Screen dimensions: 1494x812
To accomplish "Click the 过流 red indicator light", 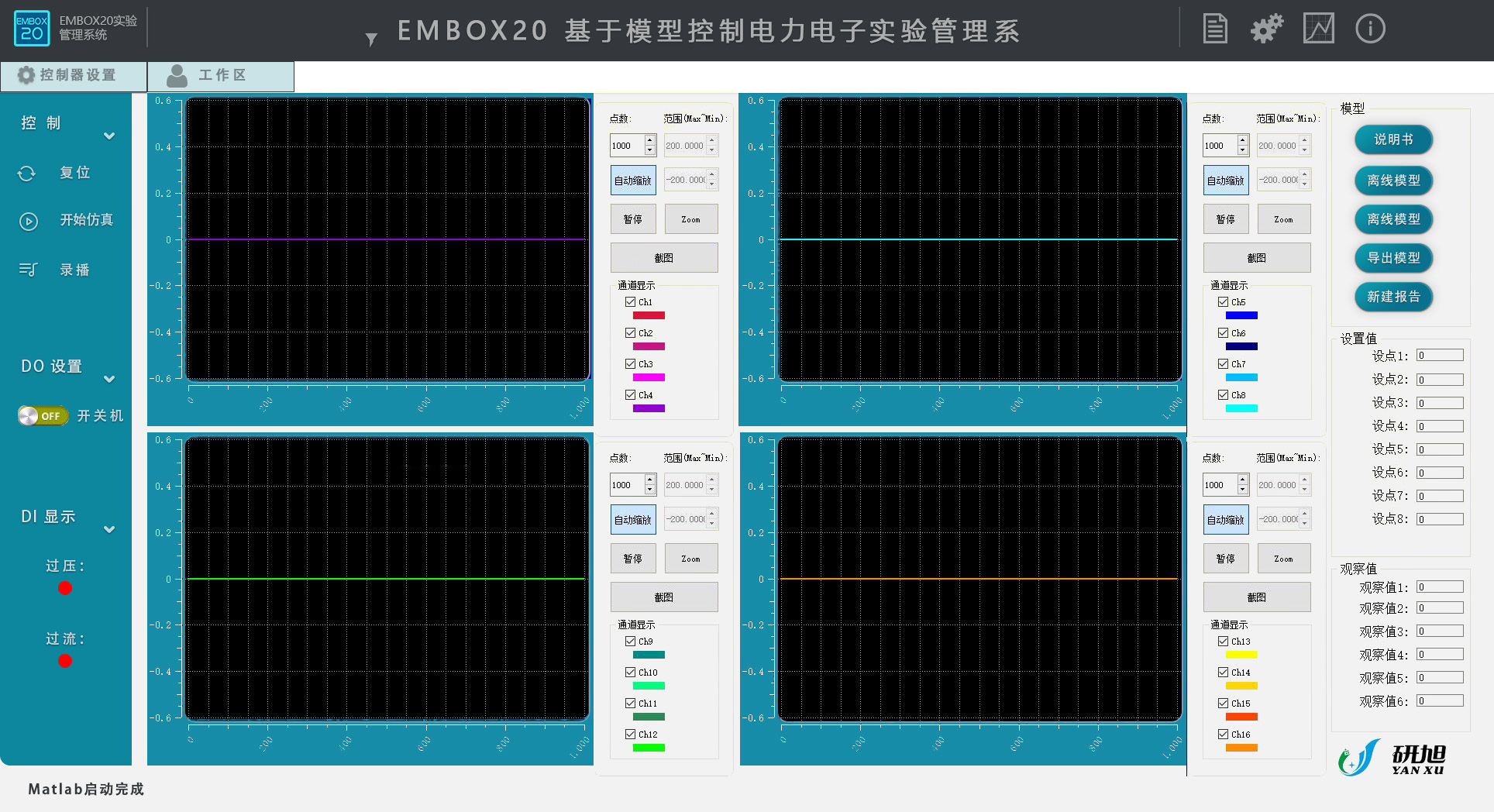I will 65,661.
